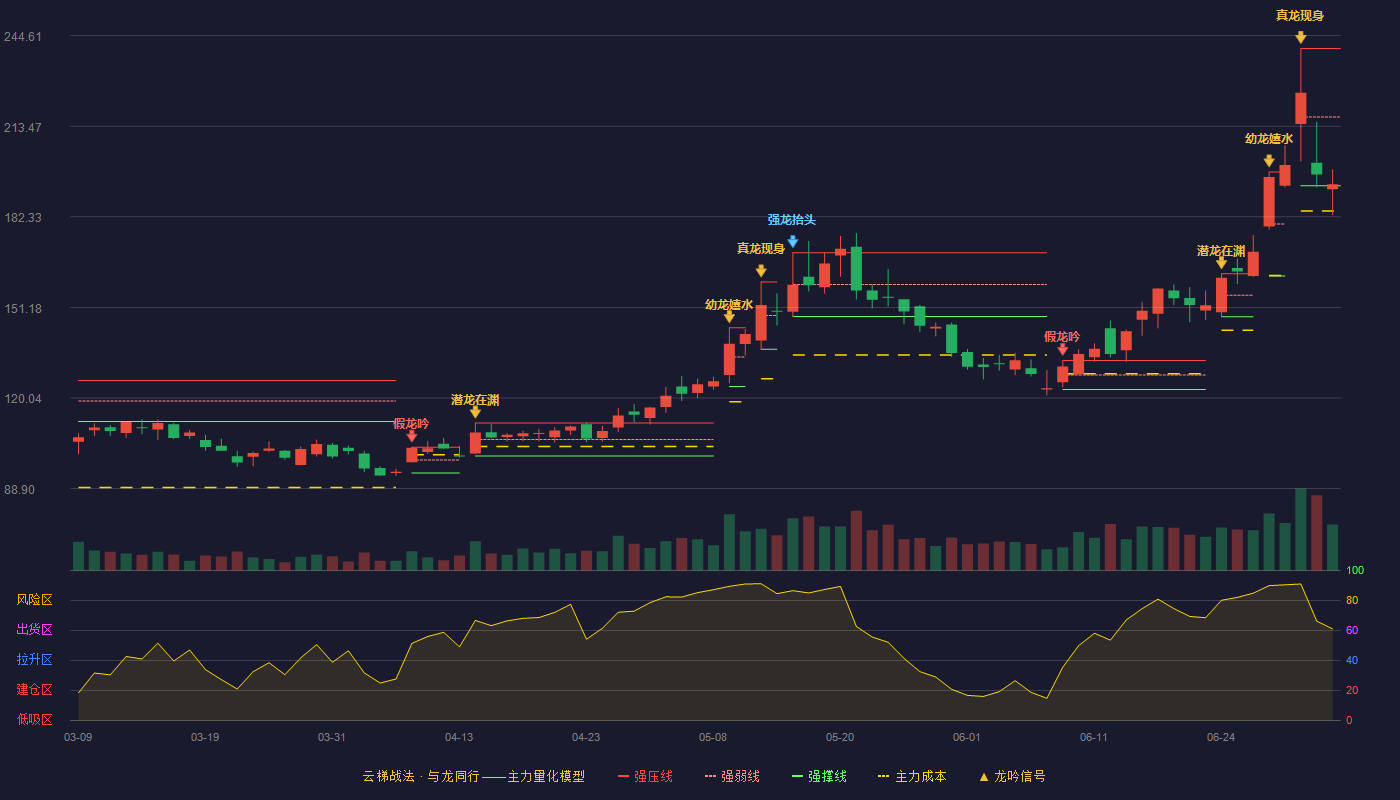Click the tallest green volume bar

(x=1300, y=529)
